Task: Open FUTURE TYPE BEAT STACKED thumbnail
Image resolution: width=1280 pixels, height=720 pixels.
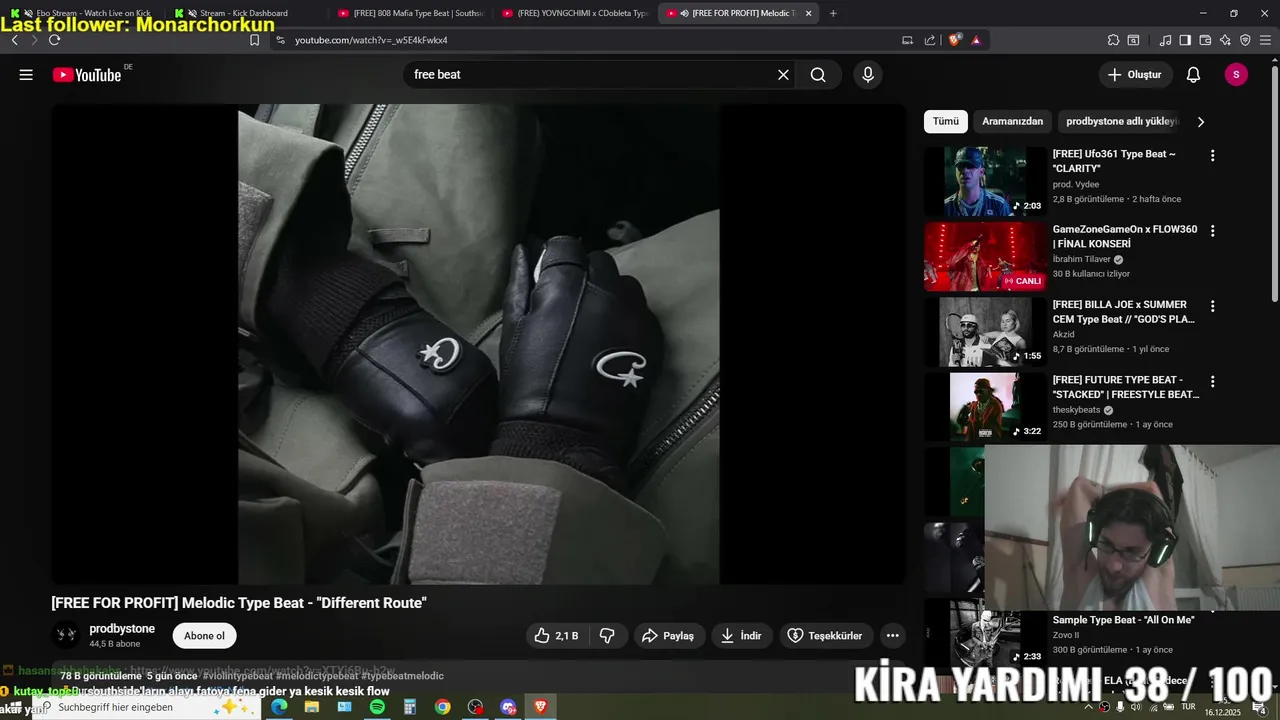Action: (984, 407)
